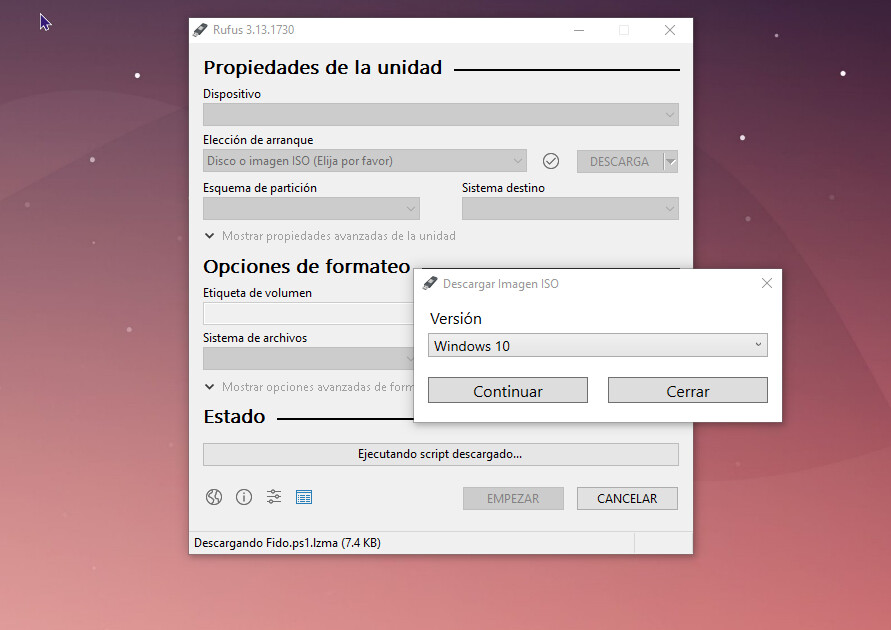
Task: Open the DESCARGA split-button arrow
Action: coord(669,160)
